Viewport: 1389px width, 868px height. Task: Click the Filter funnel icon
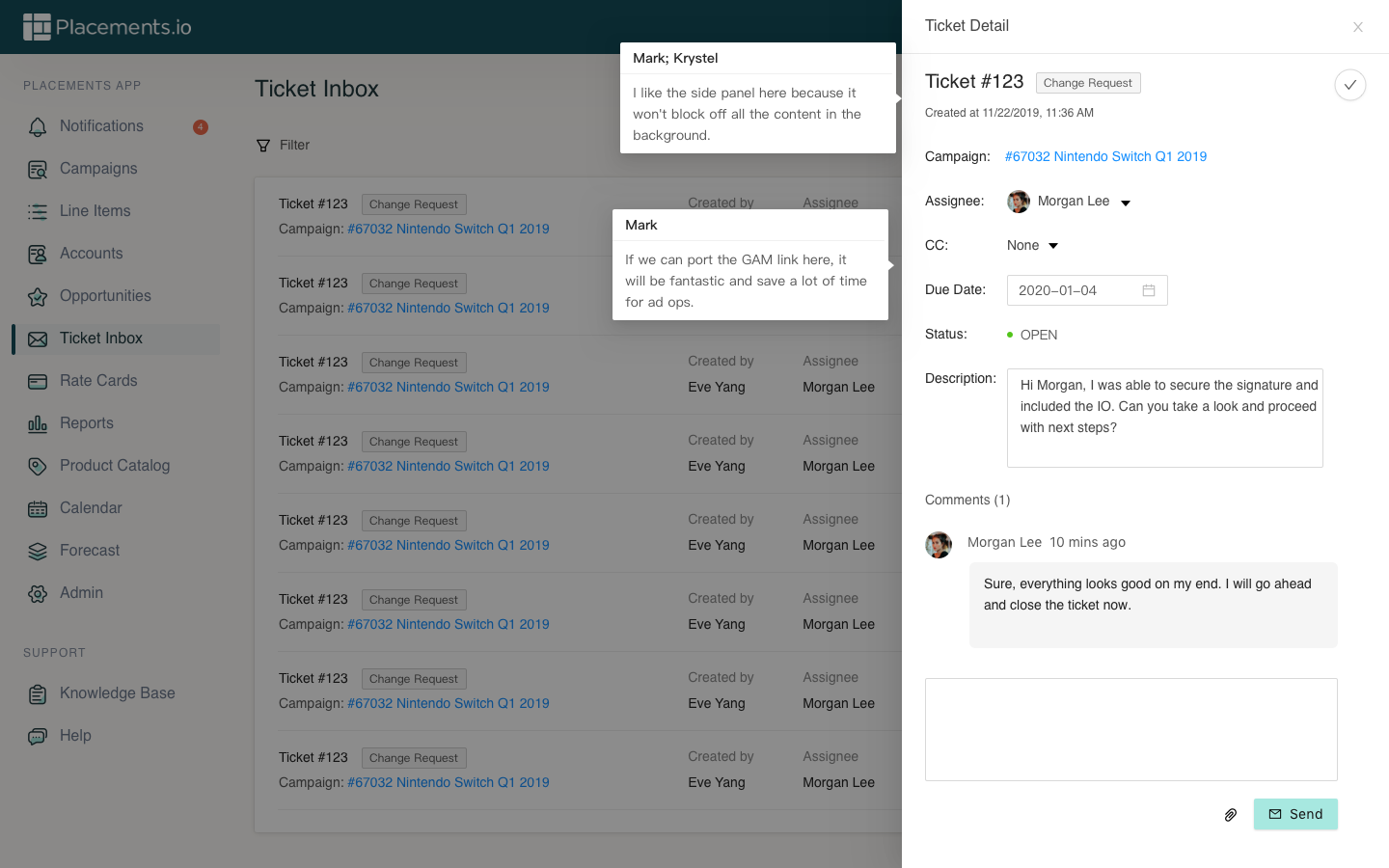[x=263, y=146]
